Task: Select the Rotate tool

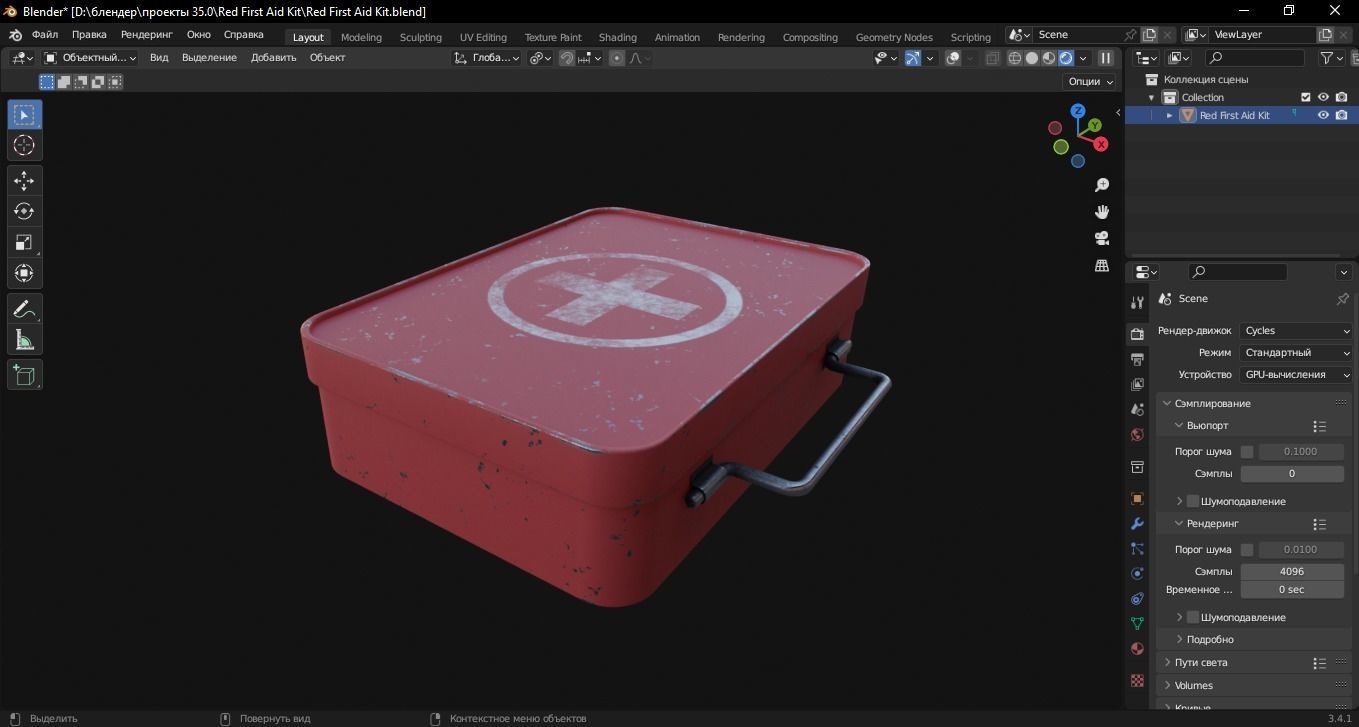Action: coord(25,212)
